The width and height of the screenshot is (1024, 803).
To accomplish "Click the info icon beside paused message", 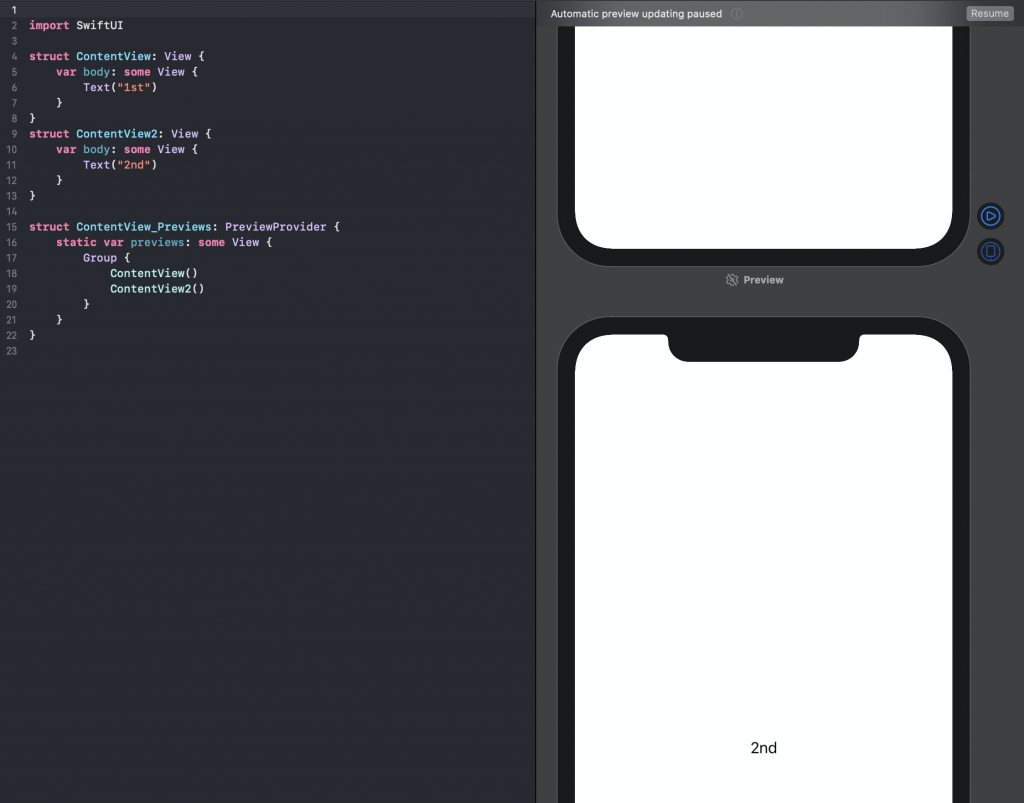I will tap(737, 14).
